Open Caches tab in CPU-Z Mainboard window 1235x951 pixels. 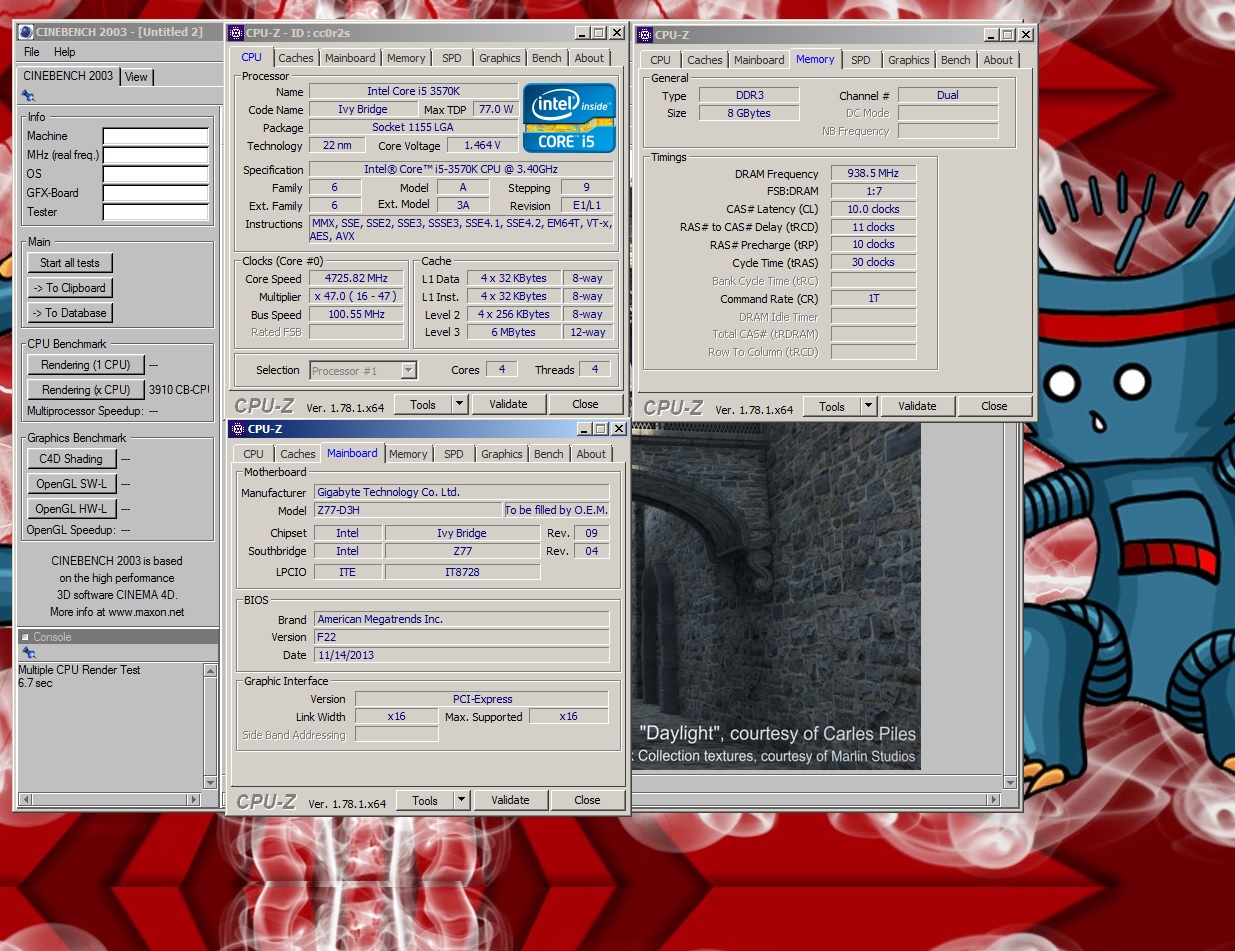tap(298, 454)
